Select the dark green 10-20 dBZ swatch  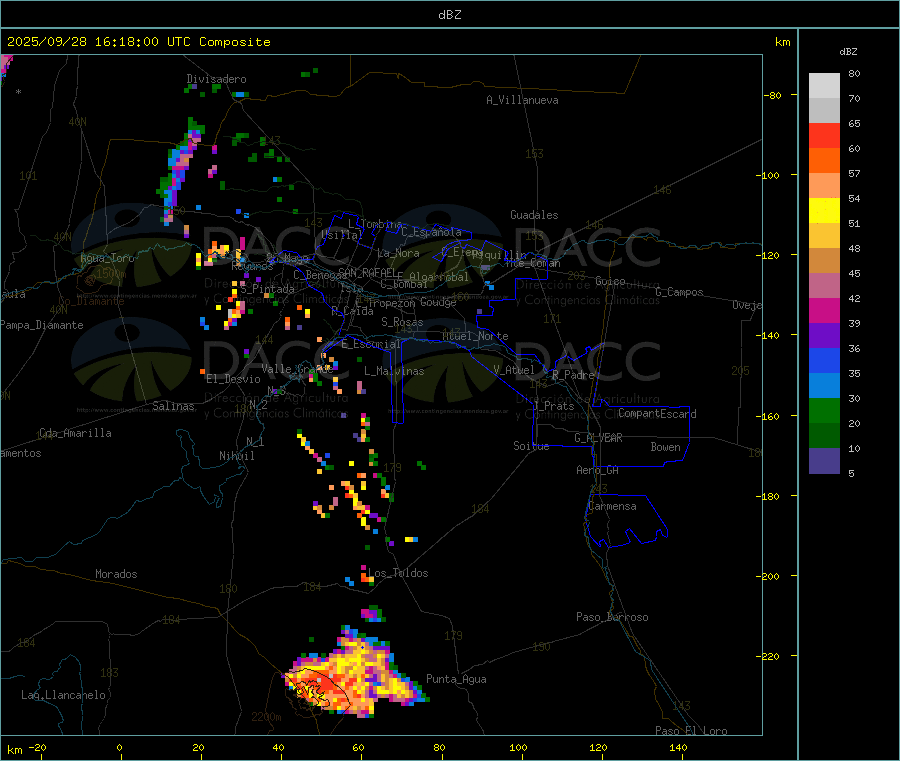click(x=824, y=436)
